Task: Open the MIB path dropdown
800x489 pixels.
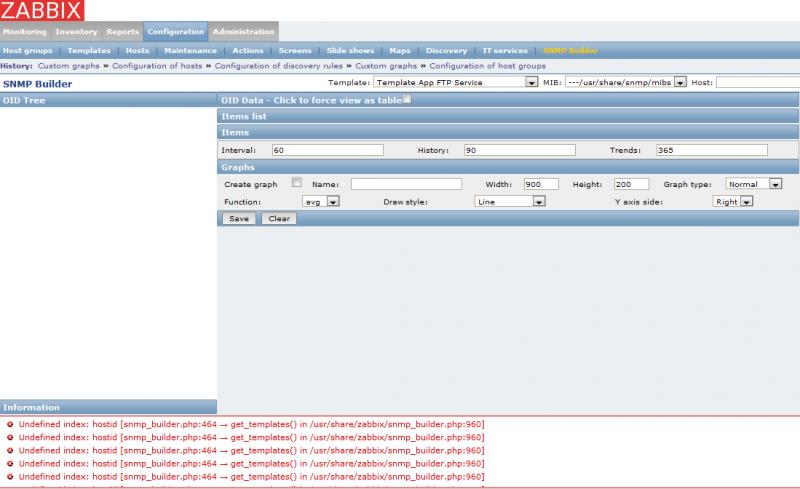Action: pos(626,82)
